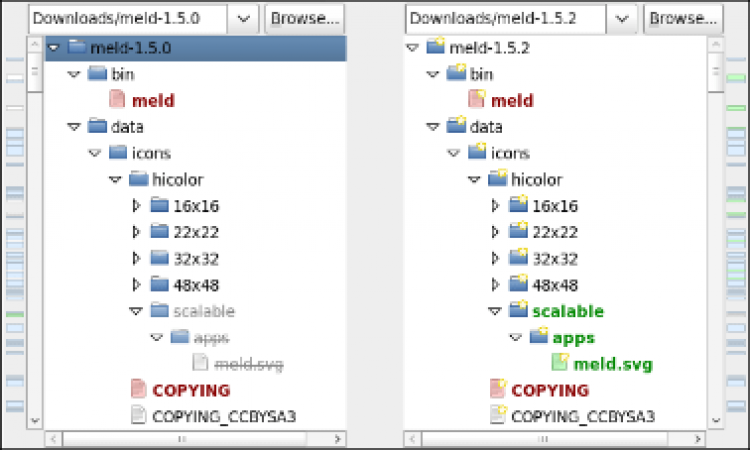Select the hicolor label in right pane
The height and width of the screenshot is (450, 750).
(x=537, y=180)
